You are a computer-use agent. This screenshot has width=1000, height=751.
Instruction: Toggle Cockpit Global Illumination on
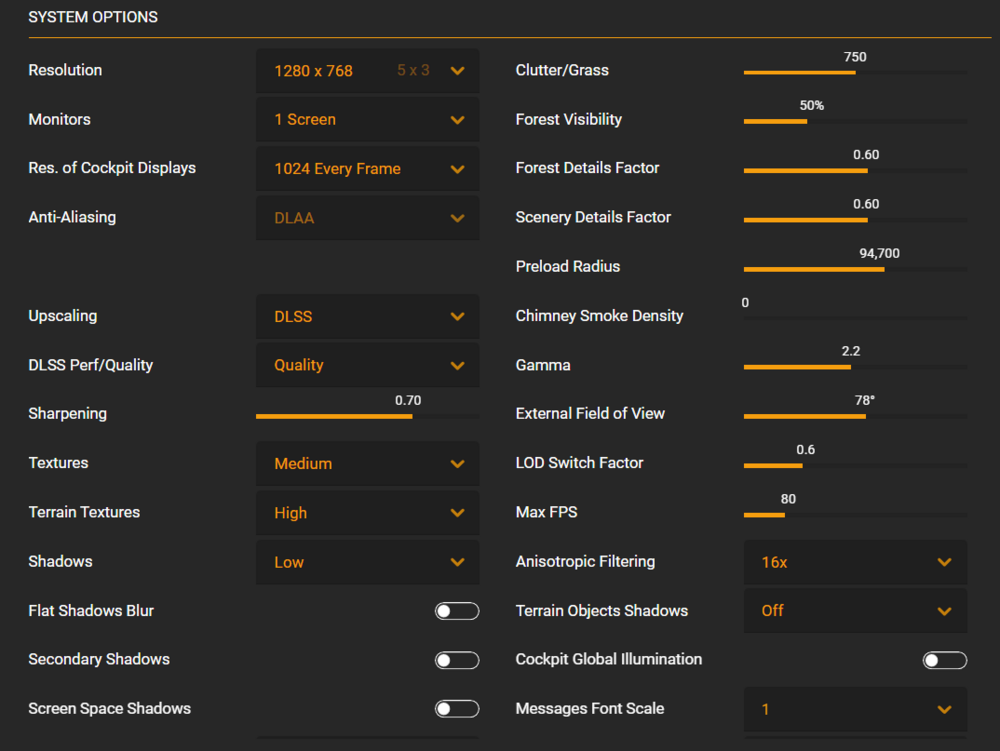944,660
